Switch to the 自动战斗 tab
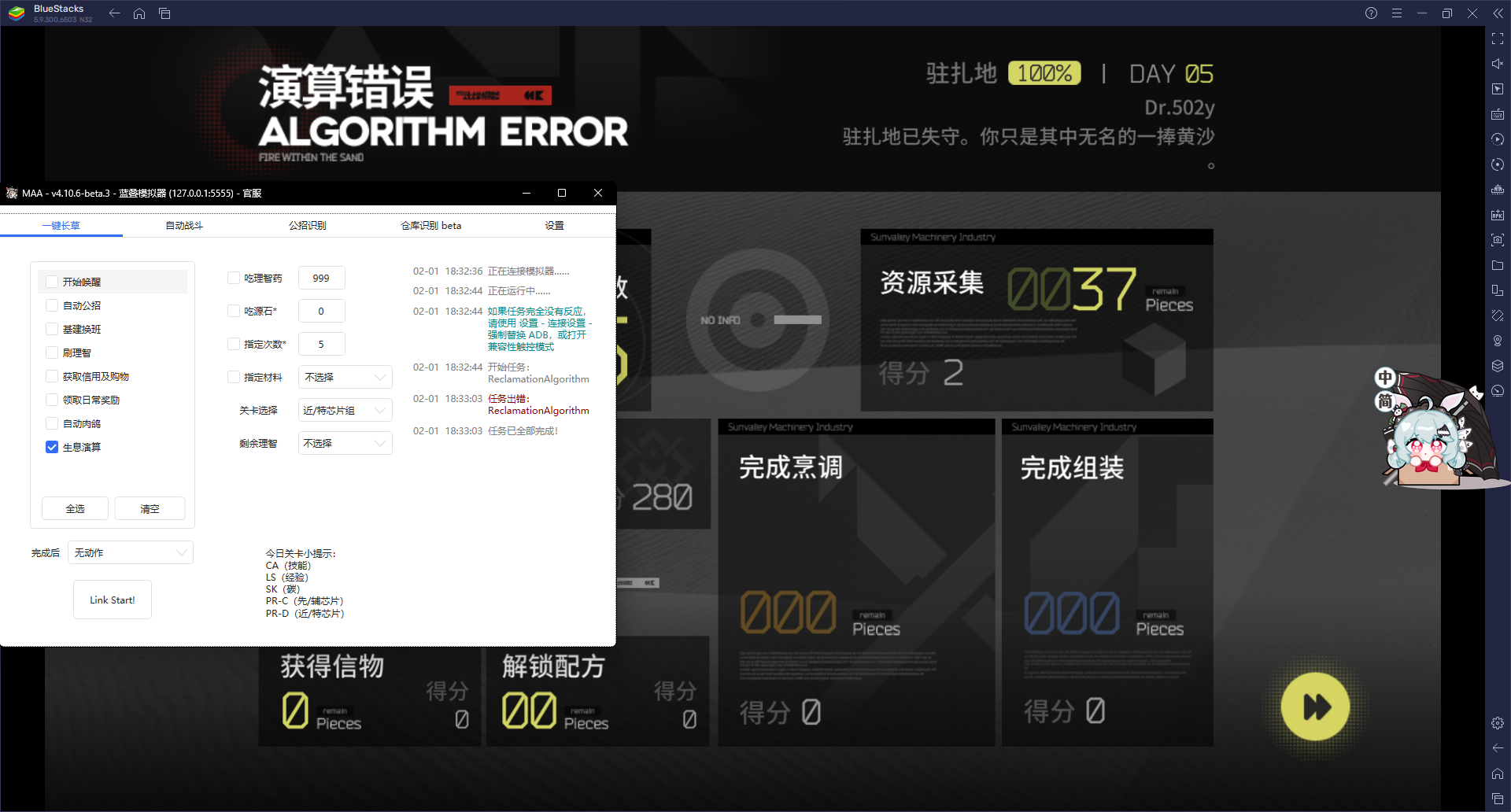 click(184, 225)
